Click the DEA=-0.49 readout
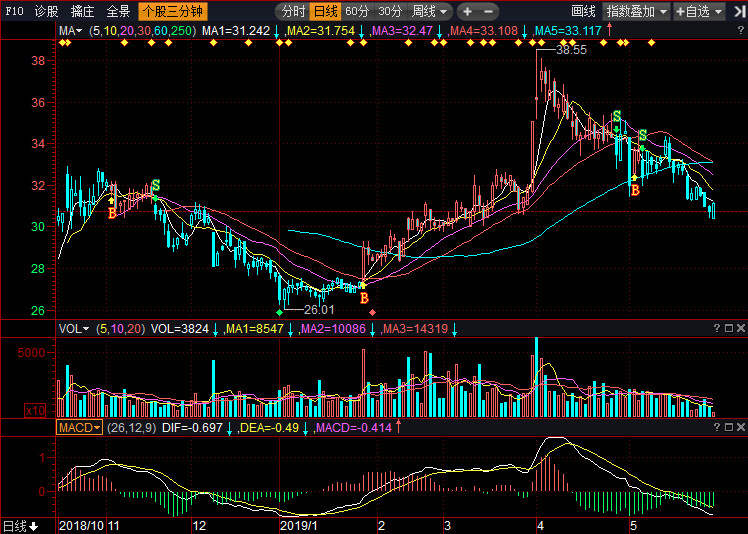 coord(270,428)
